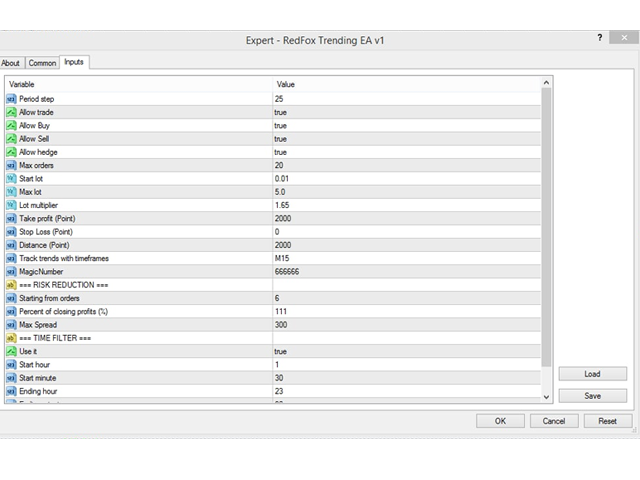This screenshot has width=640, height=480.
Task: Click the integer icon beside Max orders
Action: coord(11,165)
